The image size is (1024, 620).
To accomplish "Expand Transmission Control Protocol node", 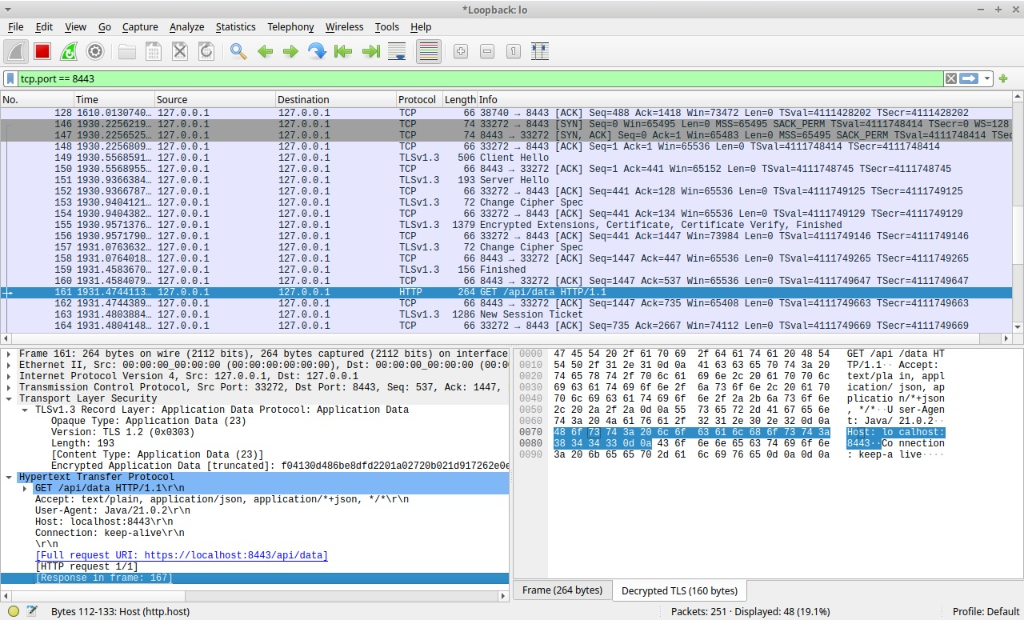I will click(x=8, y=387).
